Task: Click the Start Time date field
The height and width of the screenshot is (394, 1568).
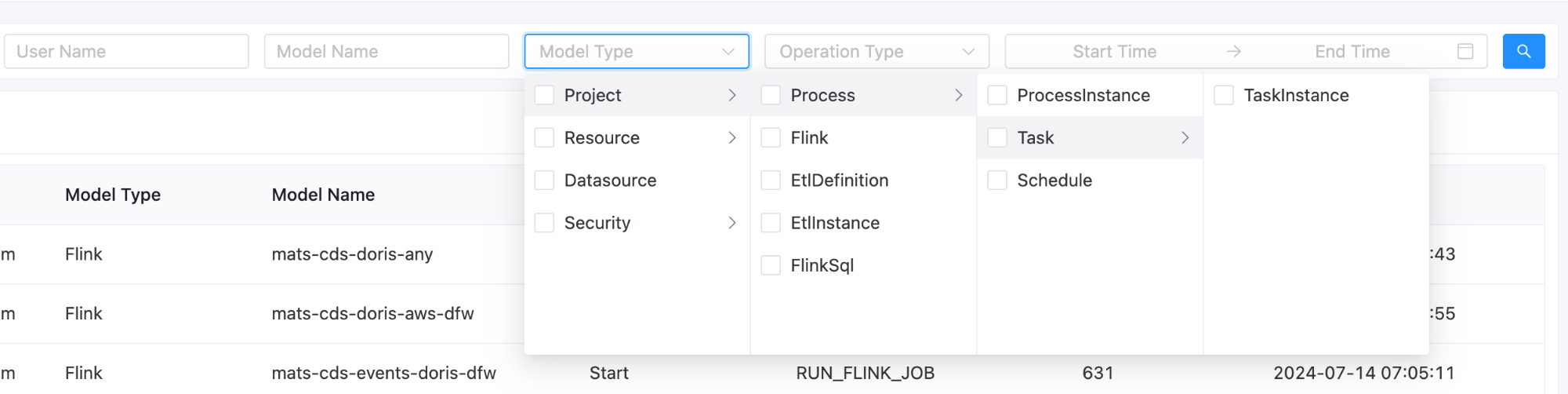Action: [x=1114, y=51]
